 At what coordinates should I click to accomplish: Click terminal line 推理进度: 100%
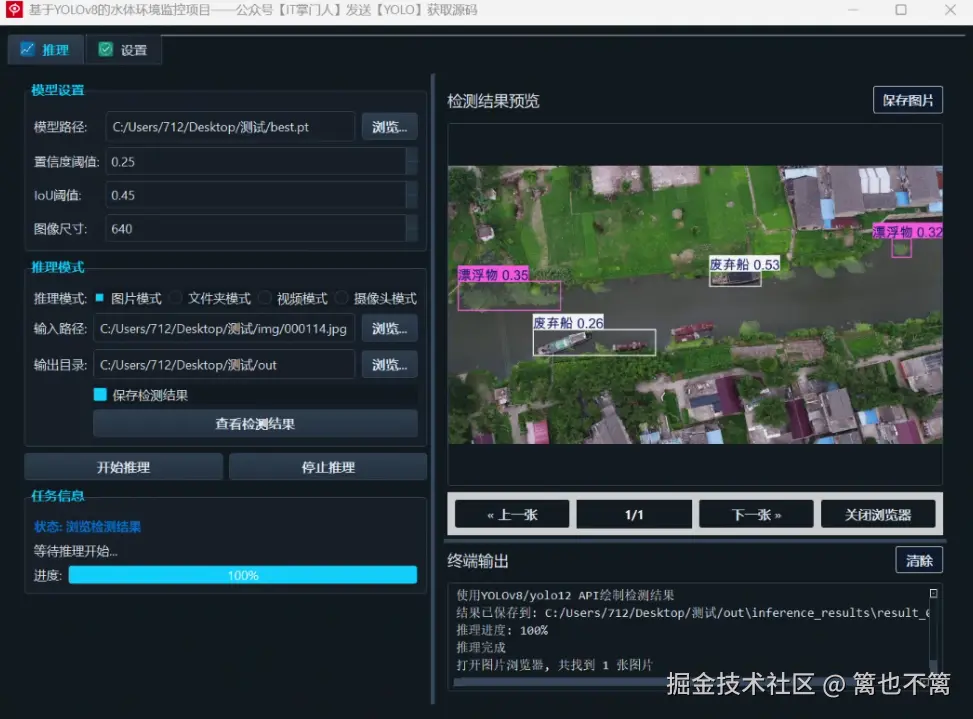[502, 630]
